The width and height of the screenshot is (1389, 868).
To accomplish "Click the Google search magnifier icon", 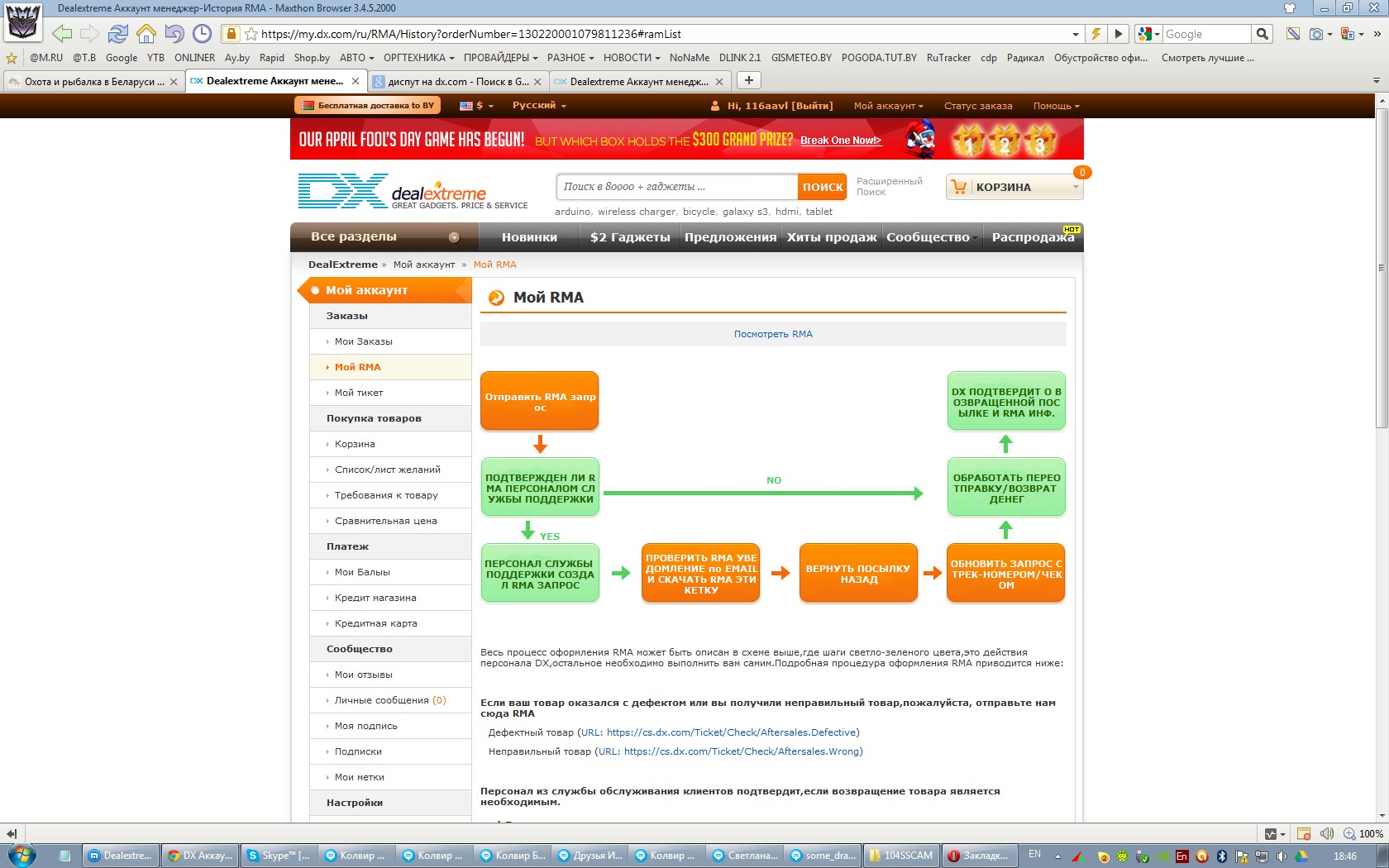I will point(1262,34).
